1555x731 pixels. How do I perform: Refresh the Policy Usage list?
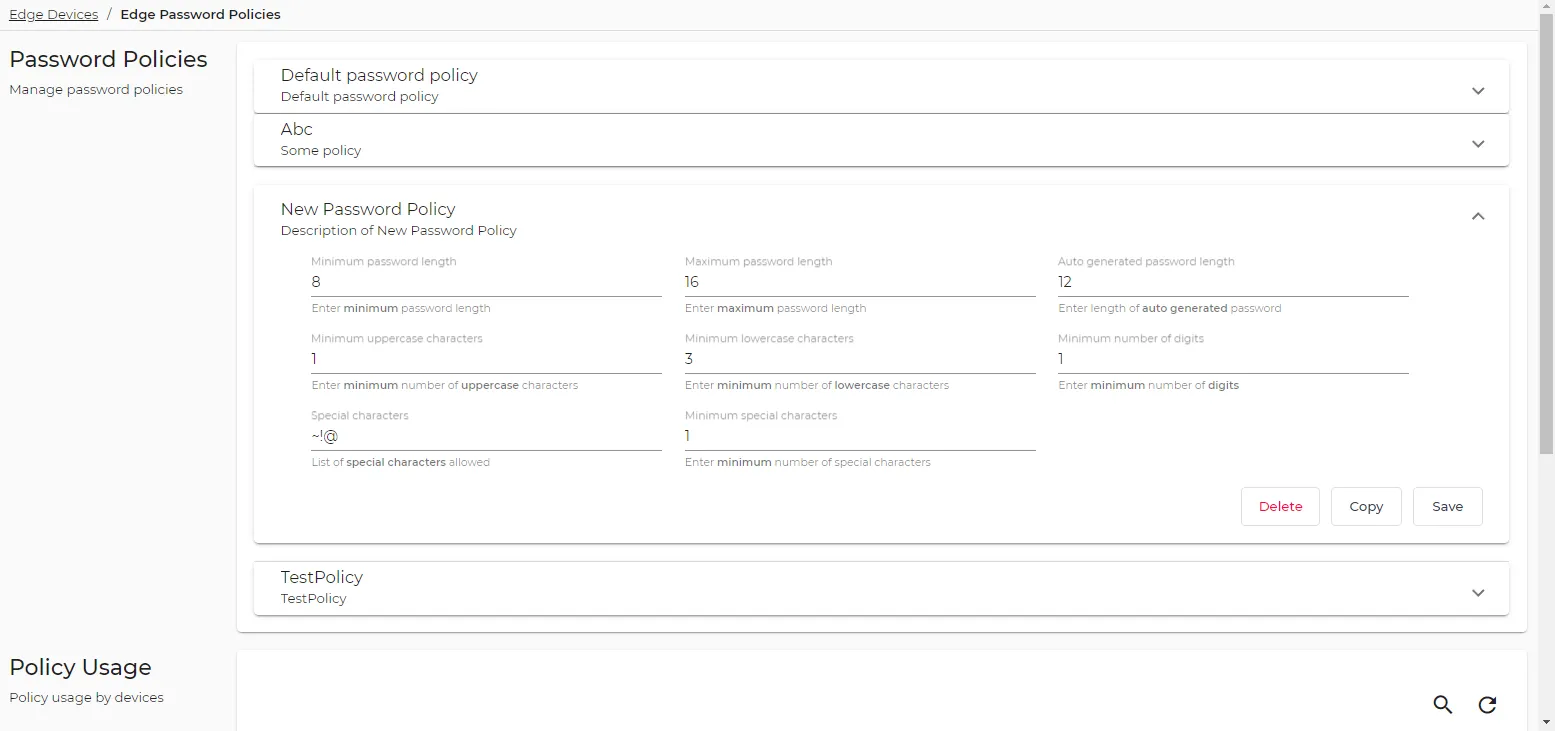click(1487, 704)
